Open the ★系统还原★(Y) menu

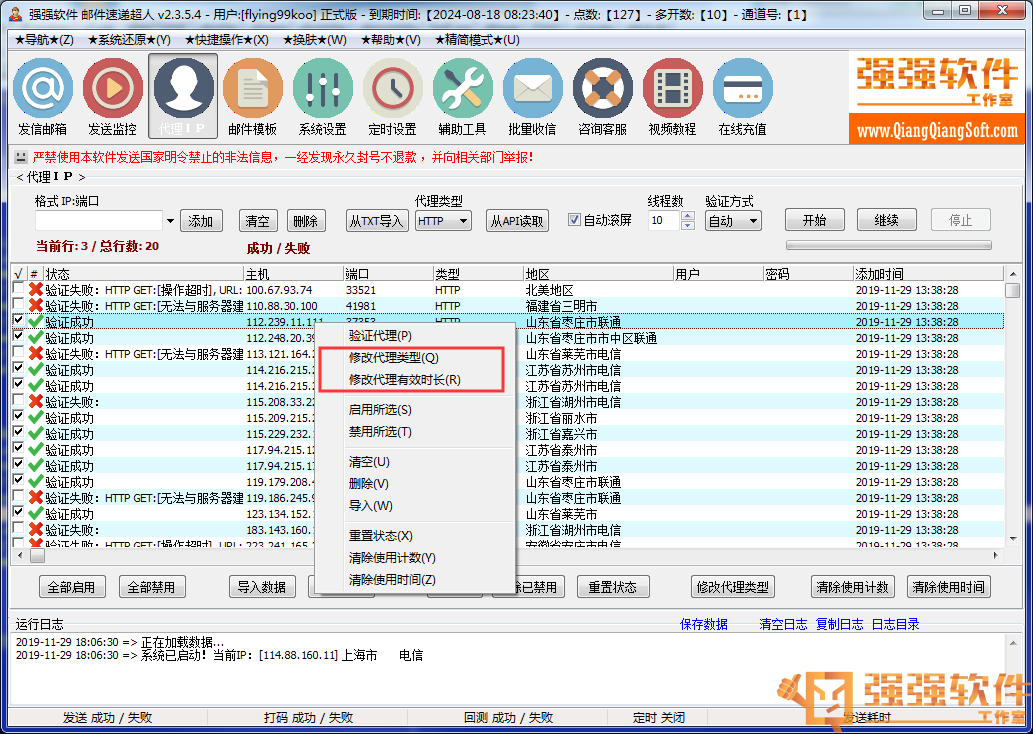pos(129,40)
